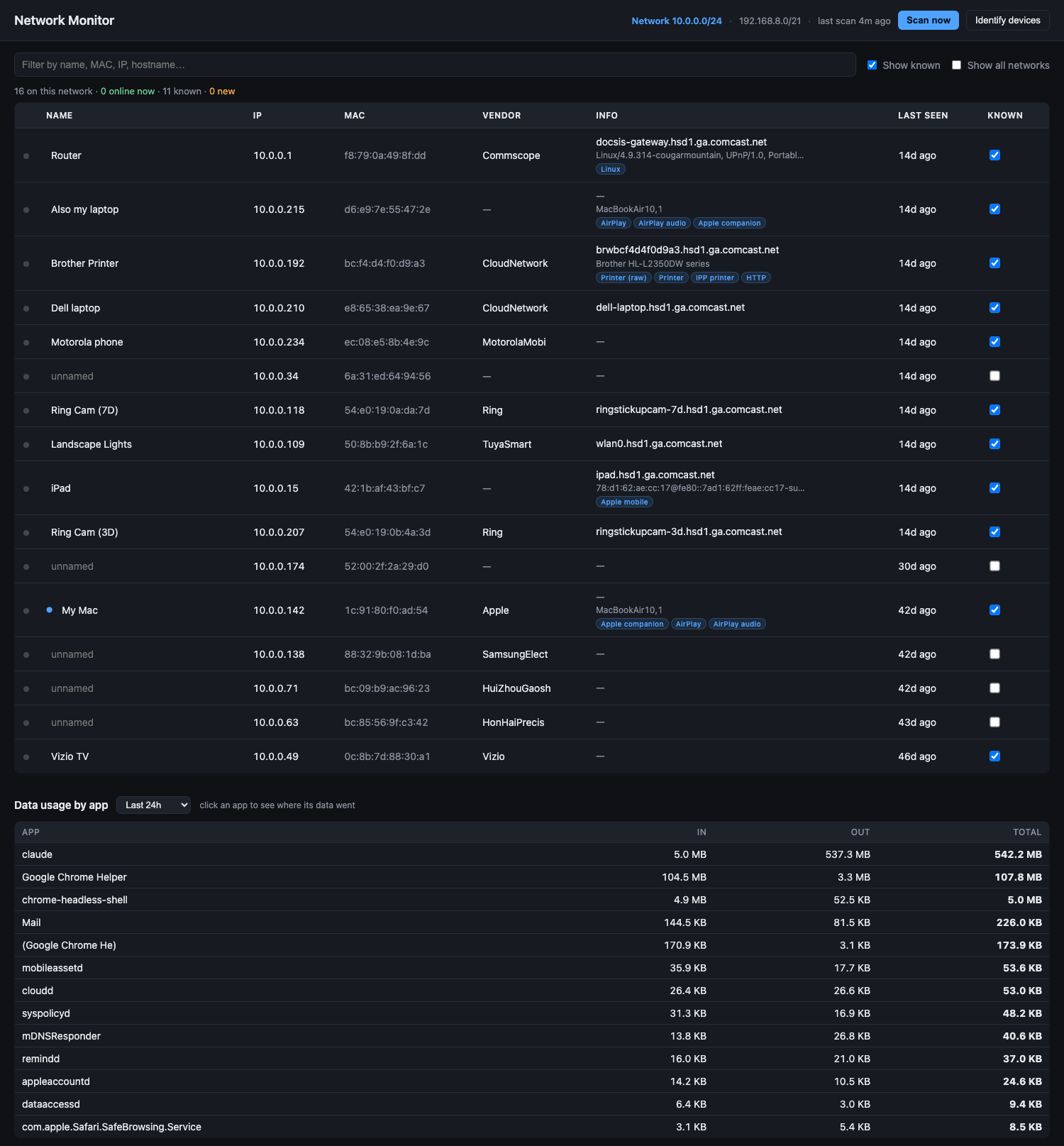Click the 0 new counter
The image size is (1064, 1146).
[x=222, y=92]
